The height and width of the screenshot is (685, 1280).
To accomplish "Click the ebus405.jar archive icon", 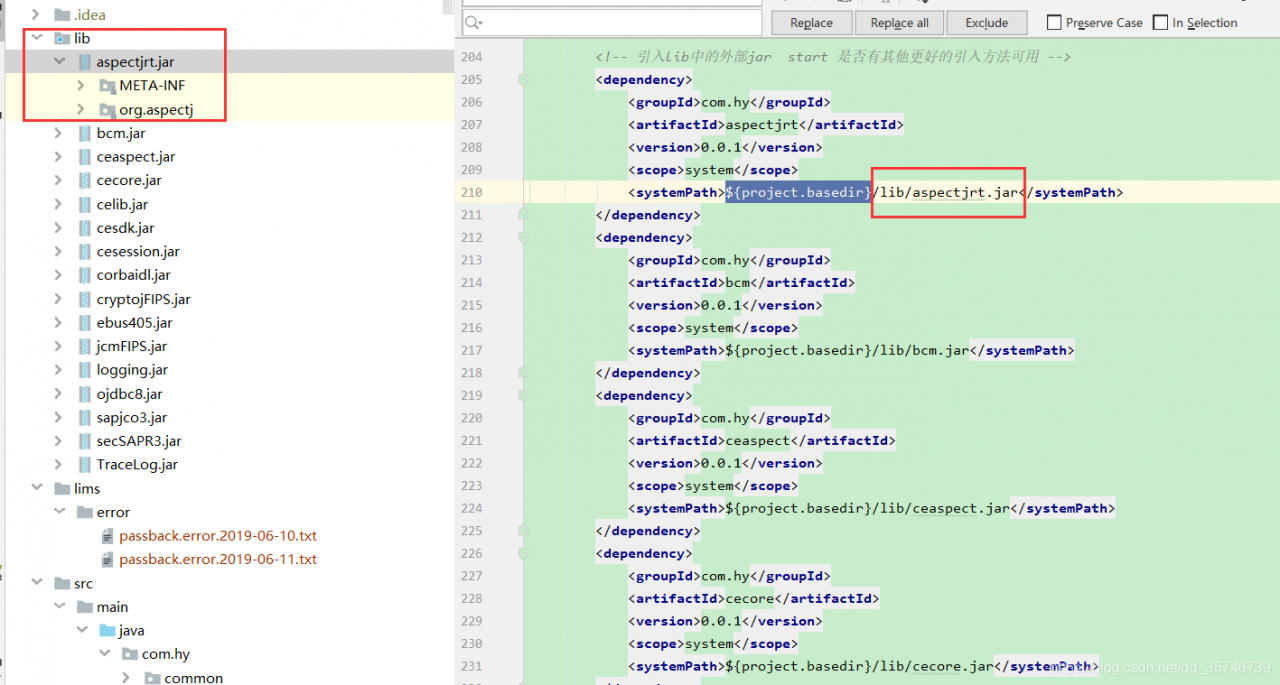I will coord(85,323).
